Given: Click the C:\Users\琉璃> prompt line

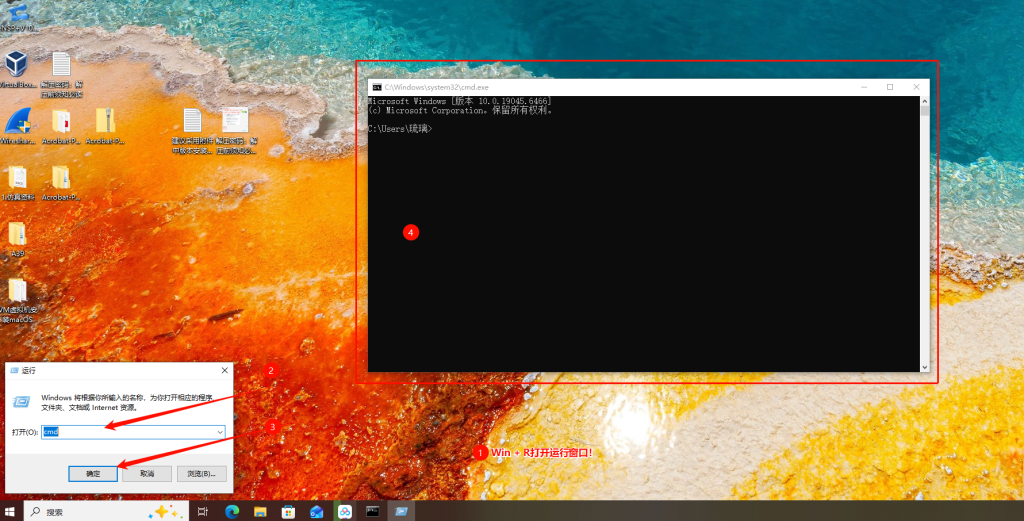Looking at the screenshot, I should (x=400, y=129).
